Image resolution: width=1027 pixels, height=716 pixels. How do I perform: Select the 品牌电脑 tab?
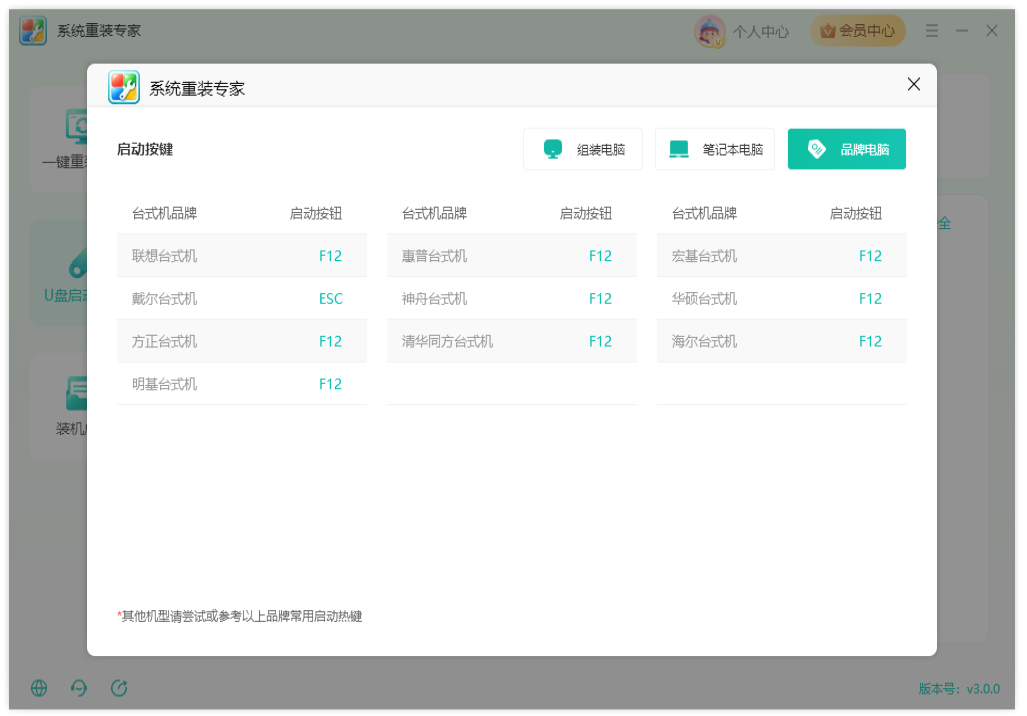coord(847,149)
